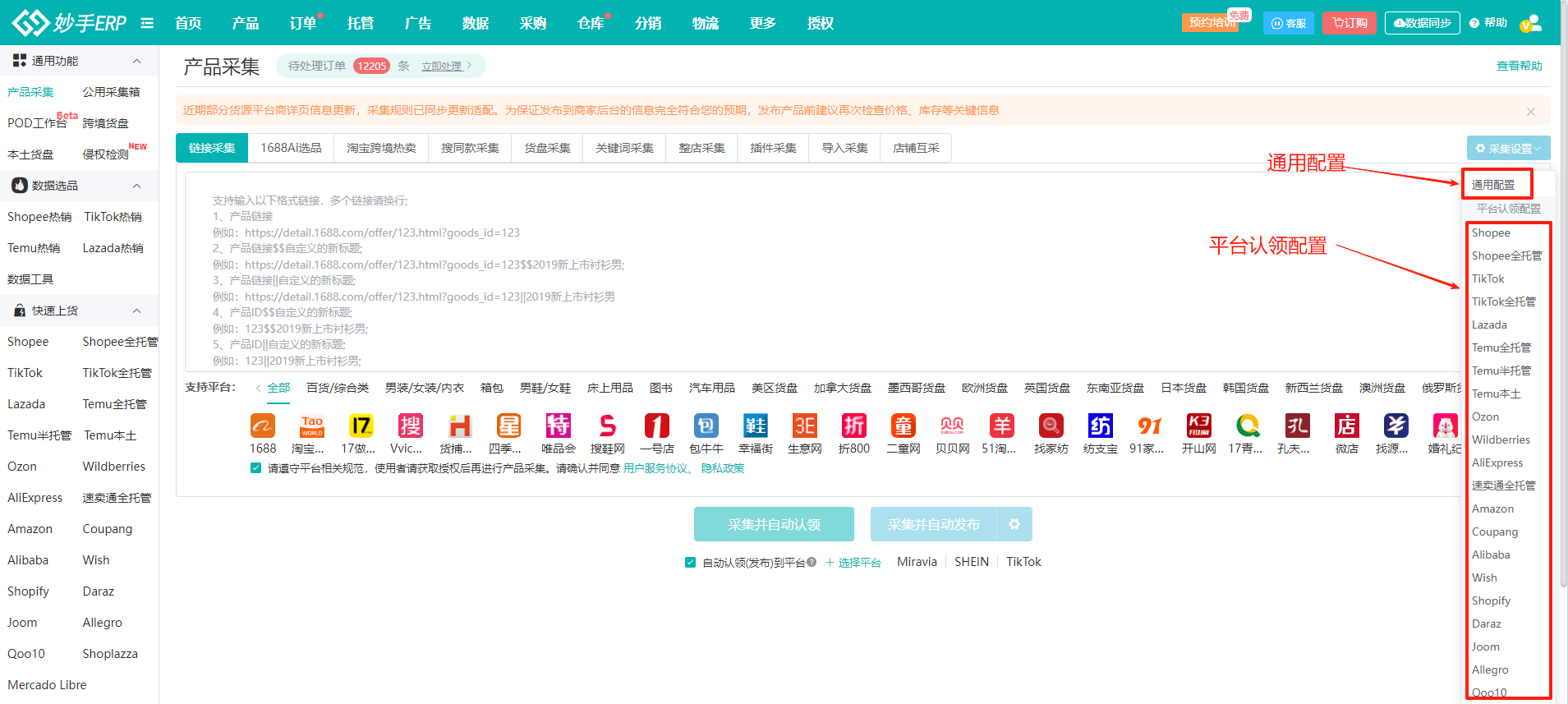Select the Vvic 搜 platform icon

(x=411, y=426)
